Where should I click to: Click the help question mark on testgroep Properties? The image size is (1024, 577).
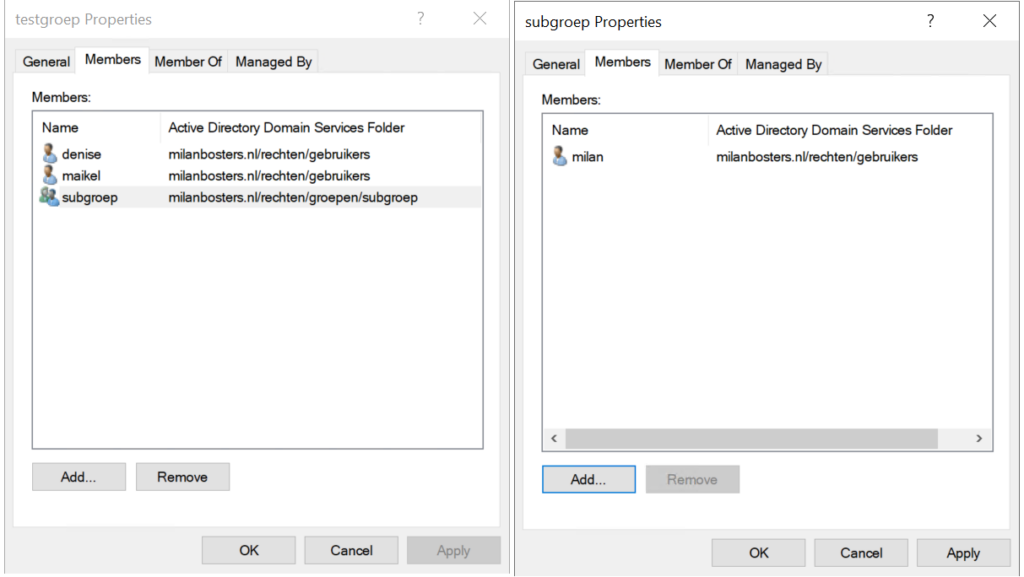[x=420, y=19]
